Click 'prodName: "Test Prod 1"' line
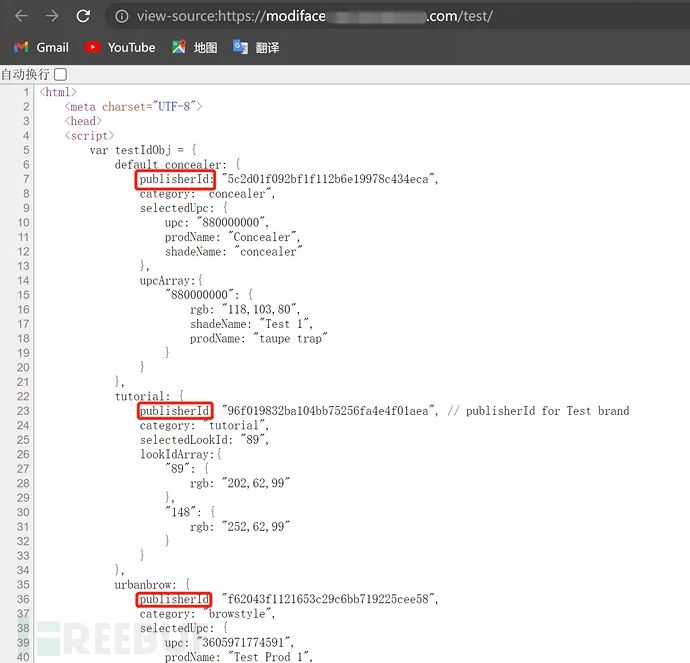The height and width of the screenshot is (663, 690). tap(239, 657)
